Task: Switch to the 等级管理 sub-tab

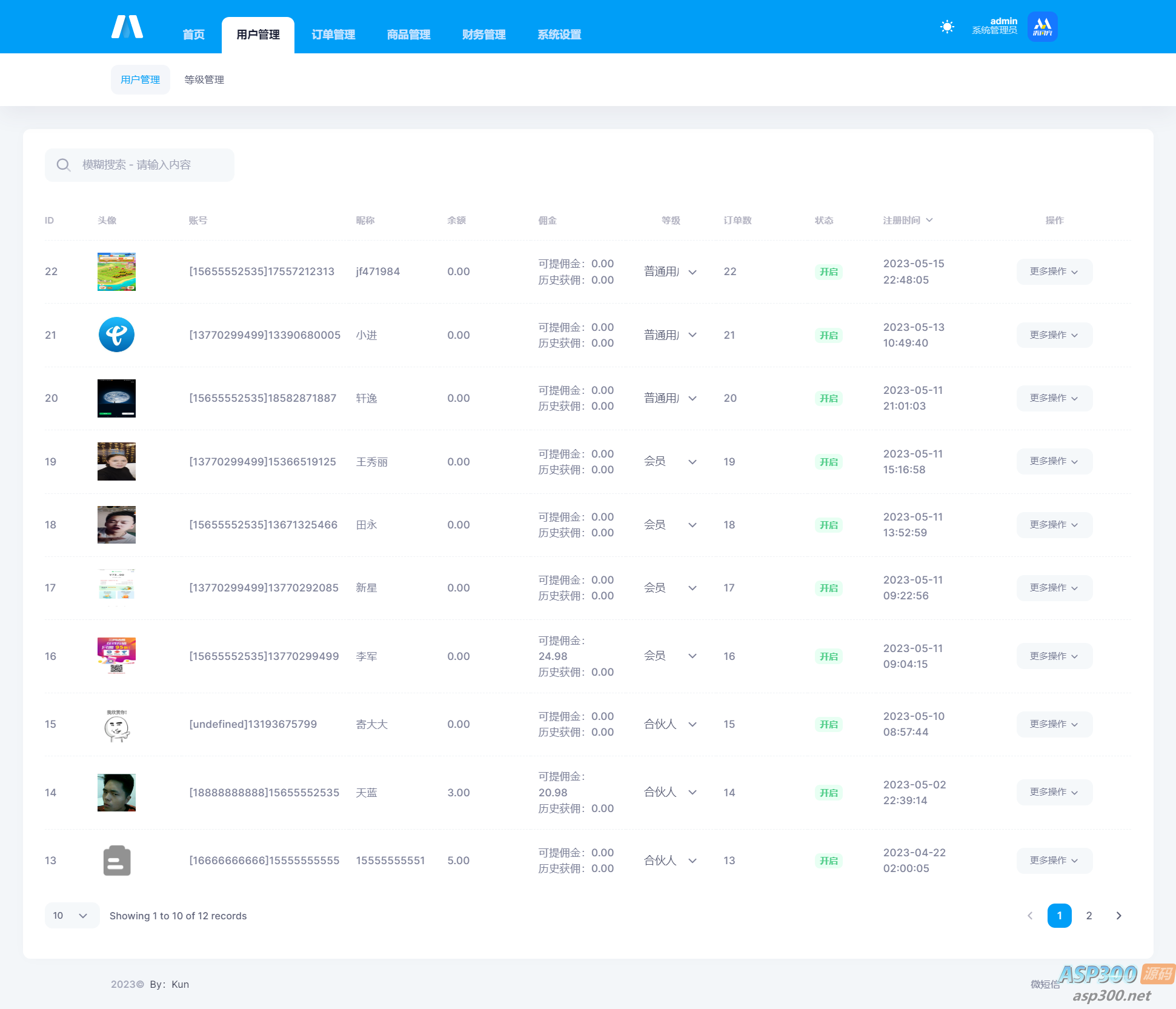Action: 204,80
